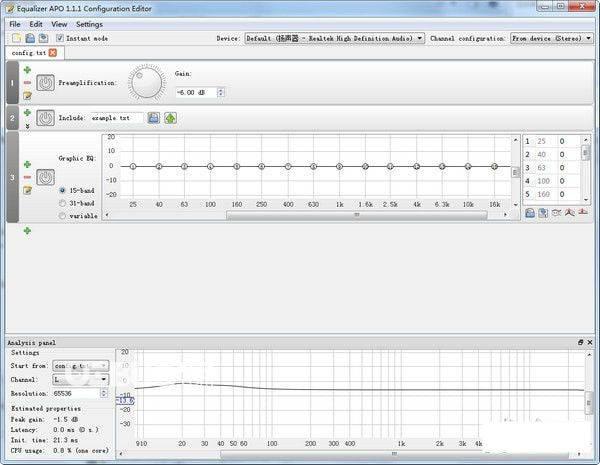The height and width of the screenshot is (465, 600).
Task: Add new filter at end of list
Action: pyautogui.click(x=27, y=231)
